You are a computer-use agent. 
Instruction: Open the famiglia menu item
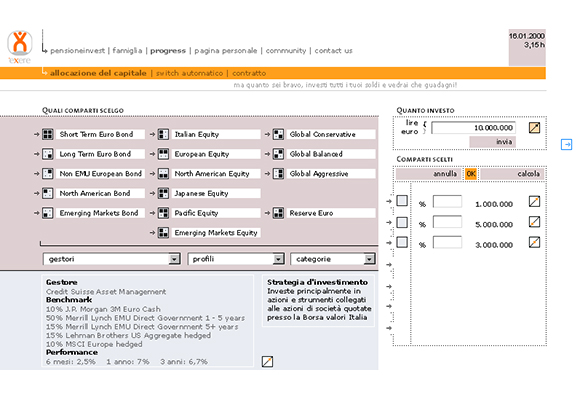pyautogui.click(x=127, y=50)
